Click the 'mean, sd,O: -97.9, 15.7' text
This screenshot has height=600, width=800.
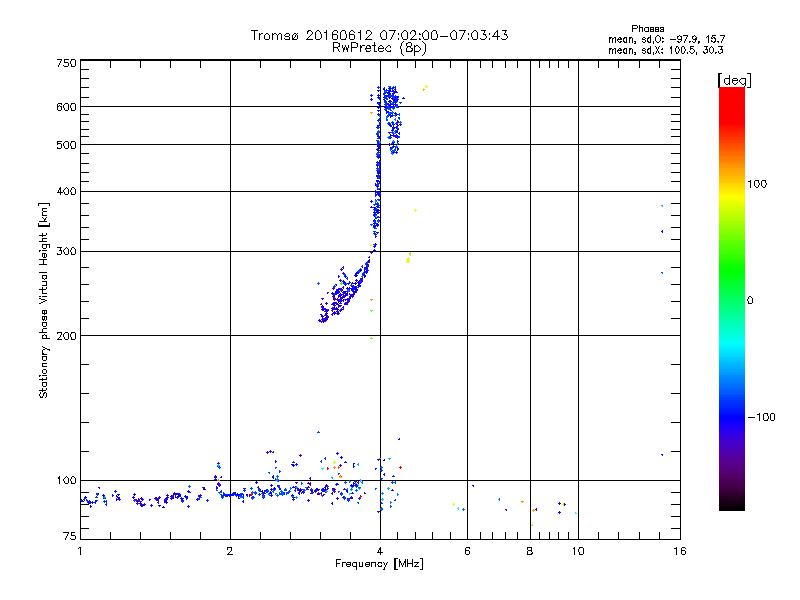666,39
